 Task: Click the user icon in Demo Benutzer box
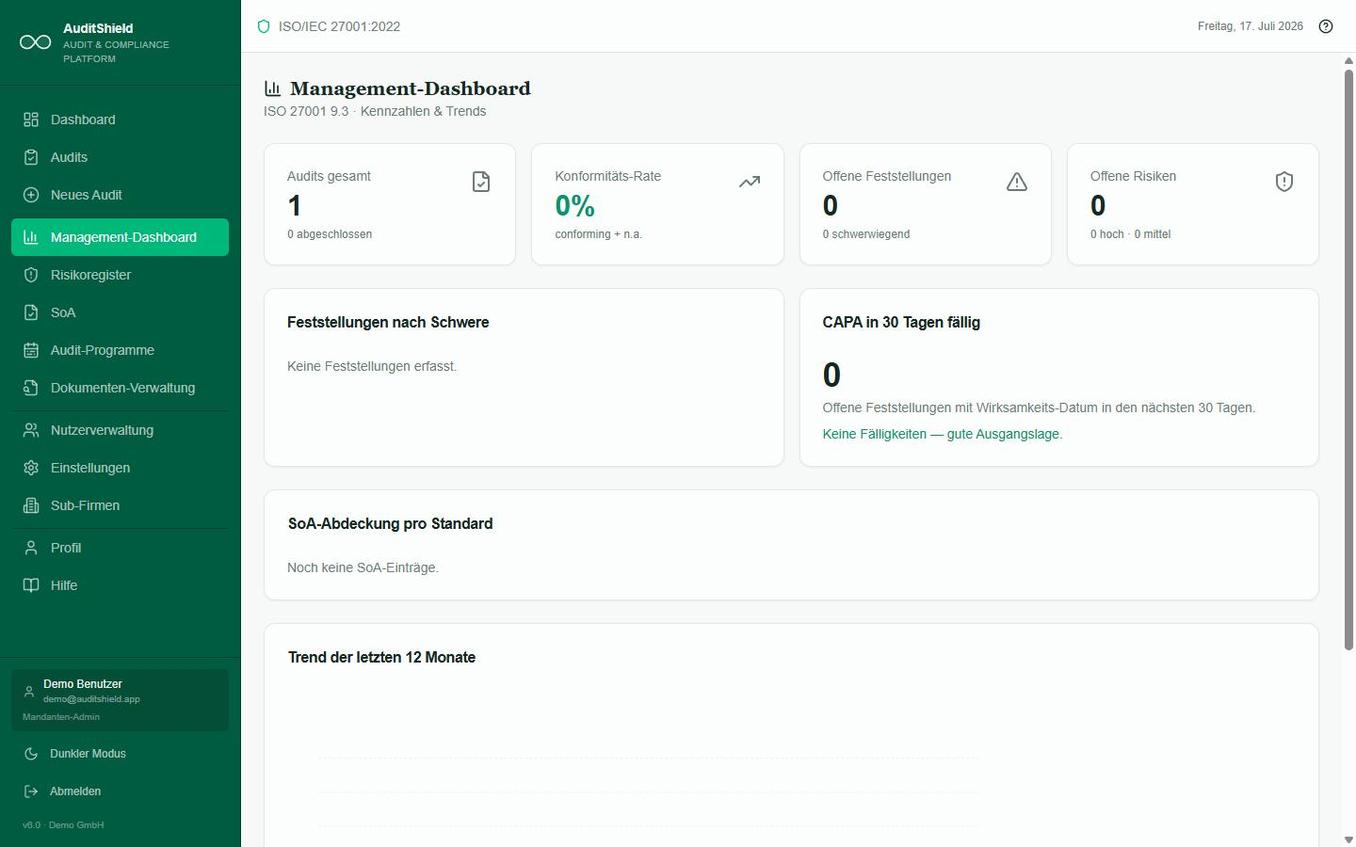click(x=29, y=691)
